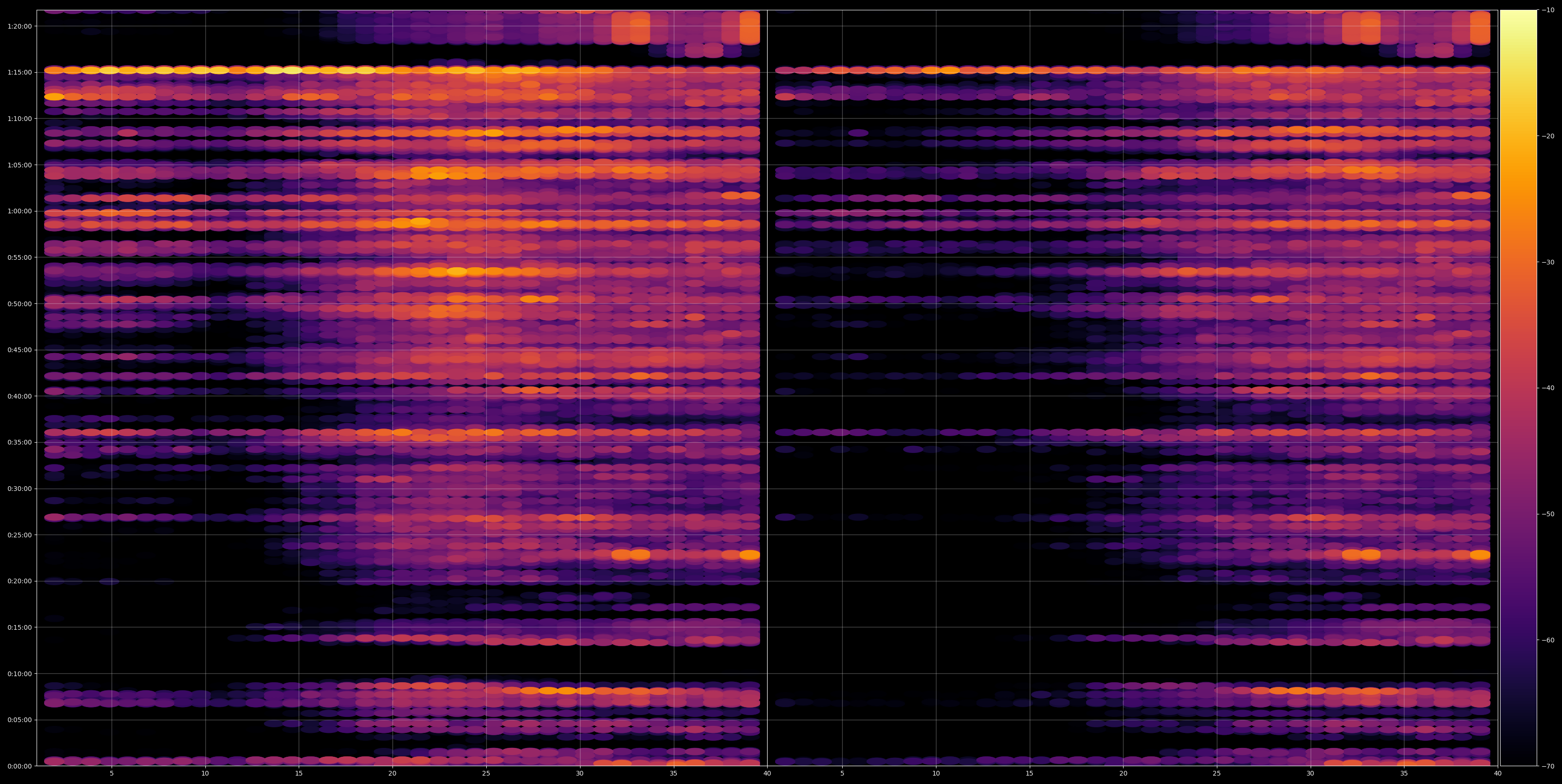The image size is (1562, 784).
Task: Click the −10 colorbar tick label
Action: coord(1548,10)
